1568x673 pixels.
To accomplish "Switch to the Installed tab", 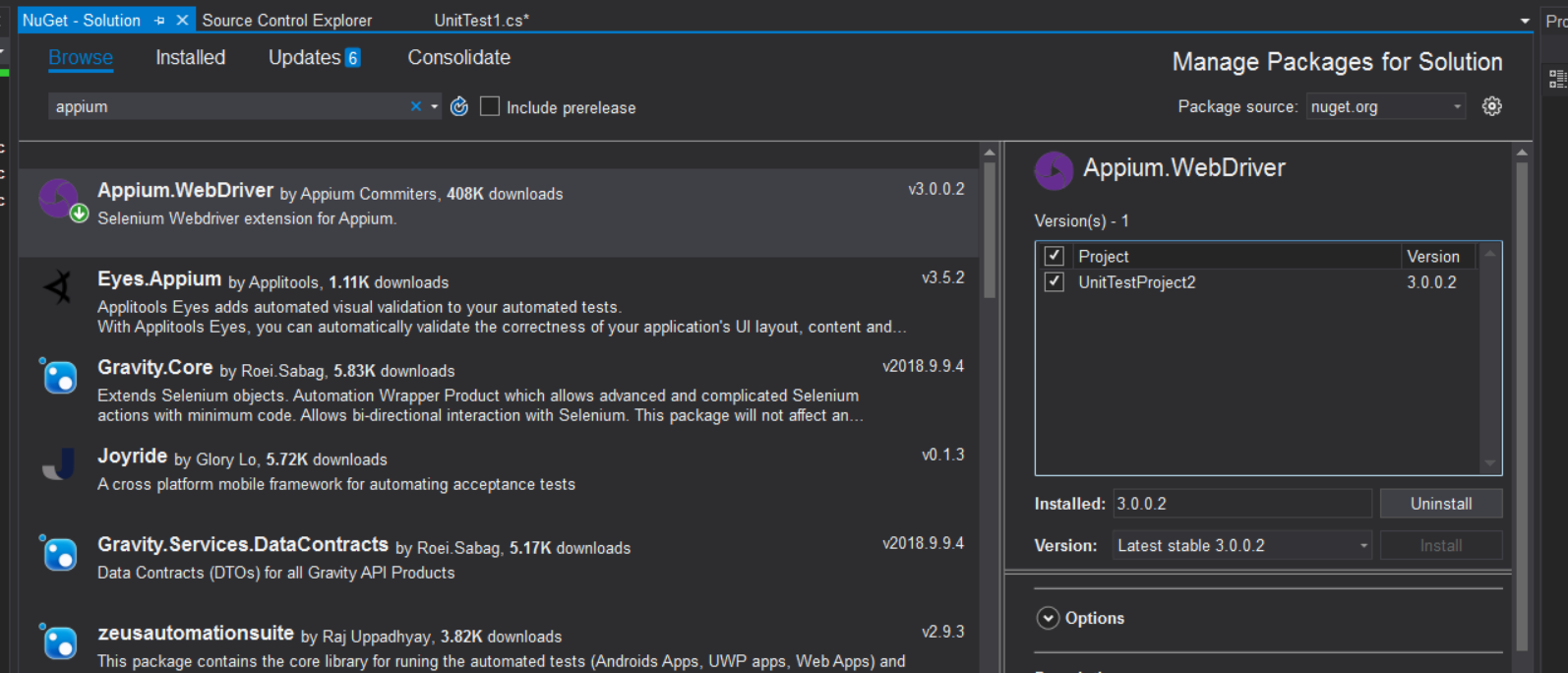I will [191, 58].
